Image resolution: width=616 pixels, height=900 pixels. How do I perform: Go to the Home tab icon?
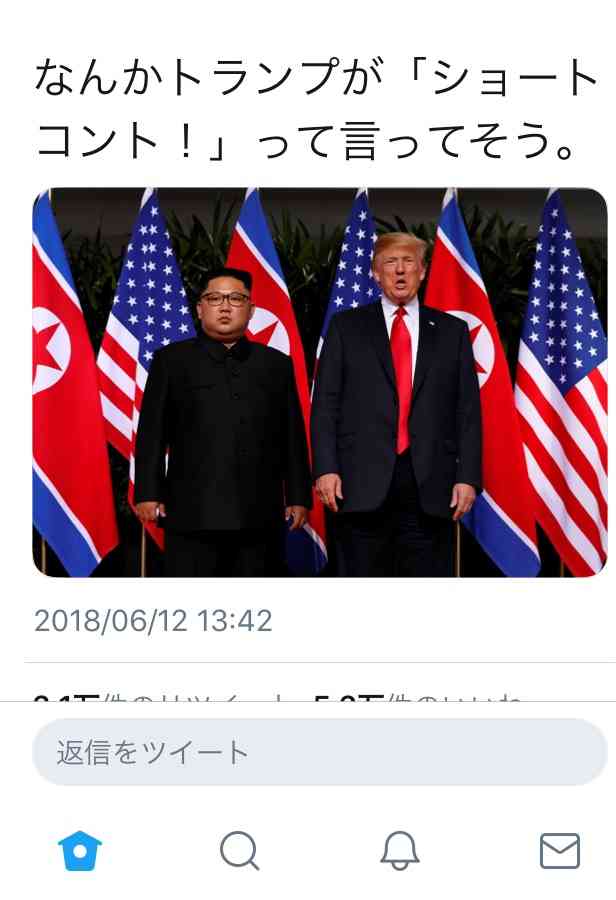[x=80, y=851]
